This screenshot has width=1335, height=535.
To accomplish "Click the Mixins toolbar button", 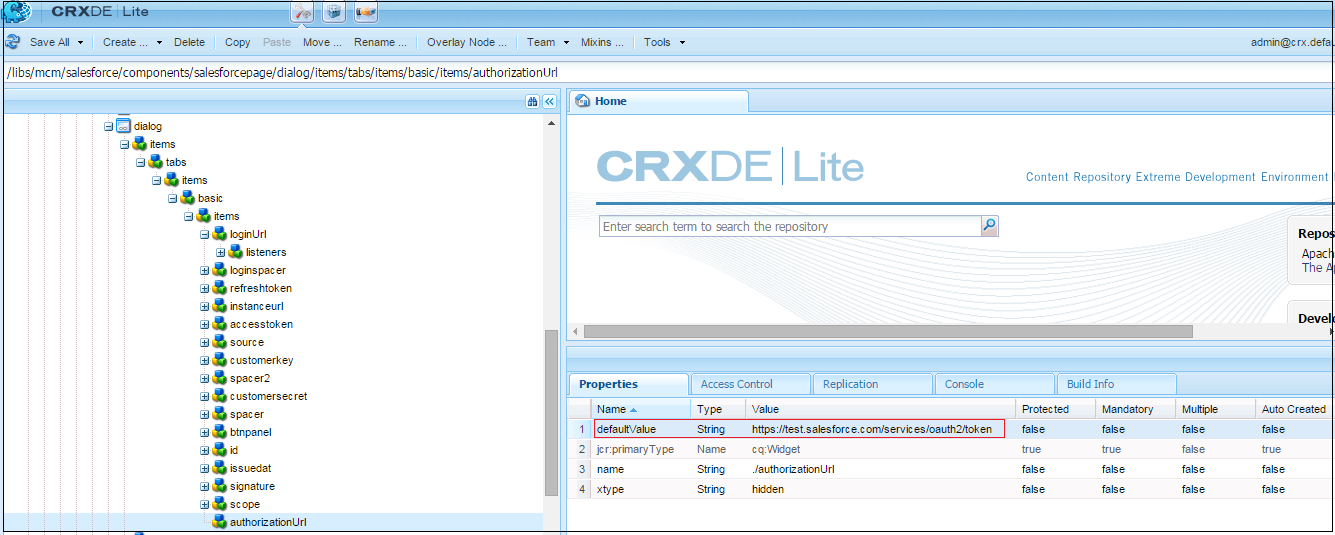I will tap(602, 42).
